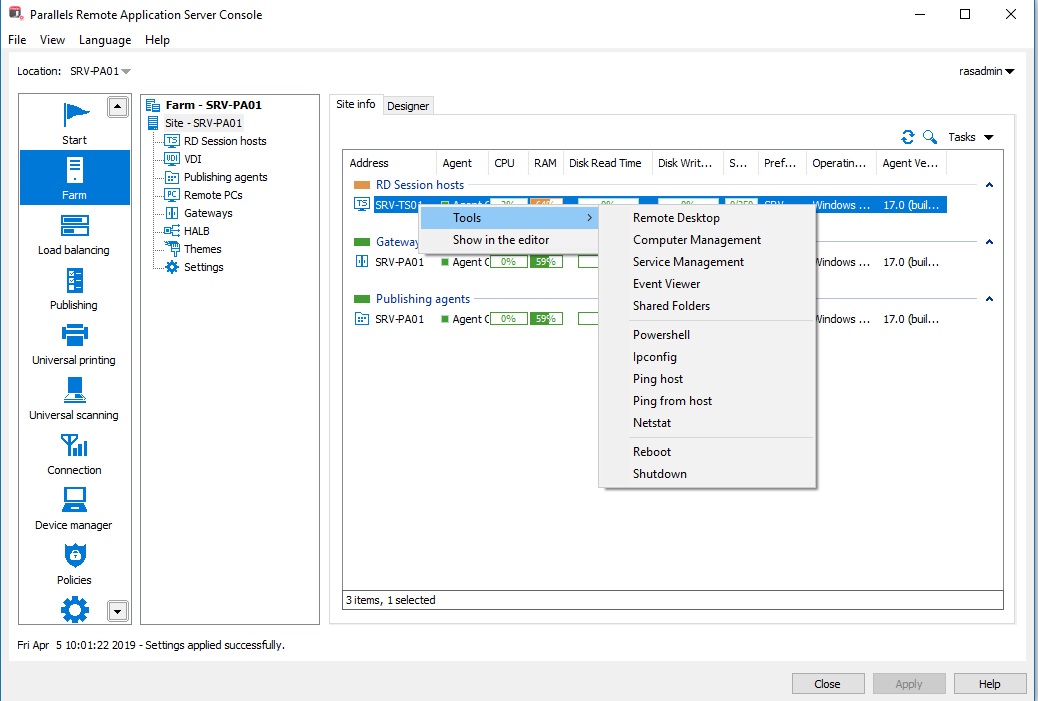The width and height of the screenshot is (1038, 701).
Task: Select the Connection sidebar icon
Action: pos(74,452)
